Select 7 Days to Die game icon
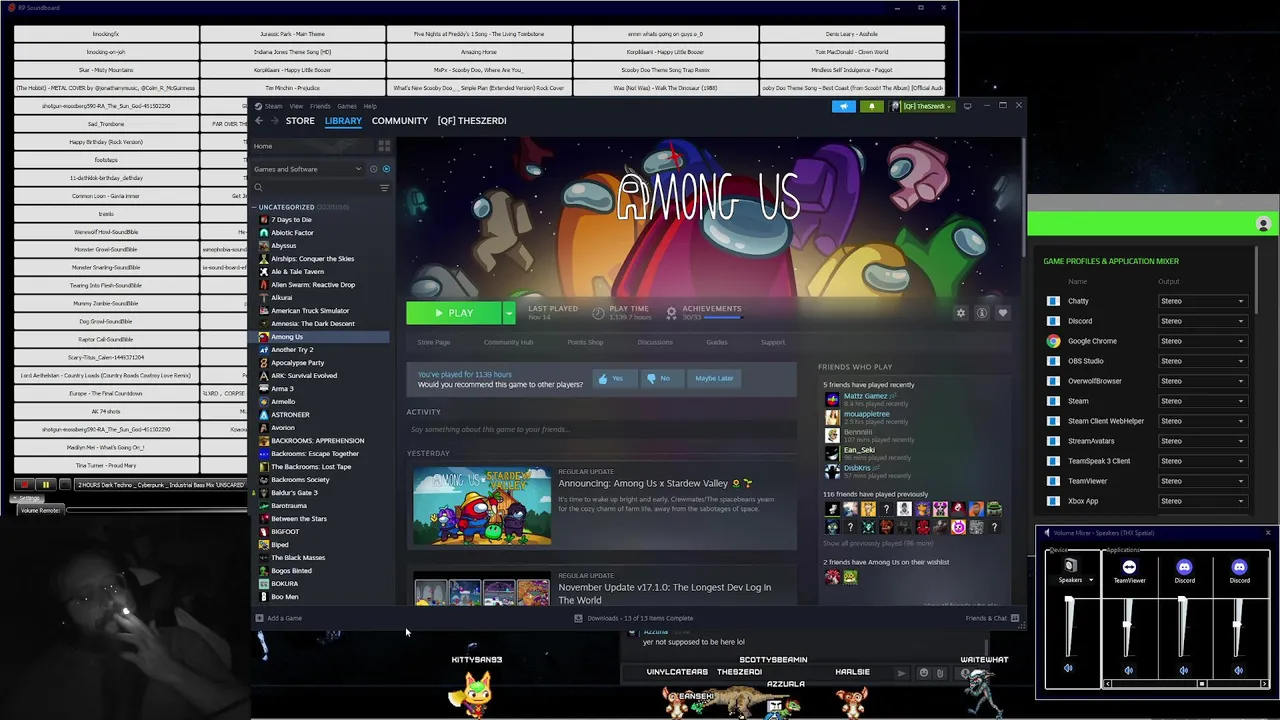 pos(264,220)
